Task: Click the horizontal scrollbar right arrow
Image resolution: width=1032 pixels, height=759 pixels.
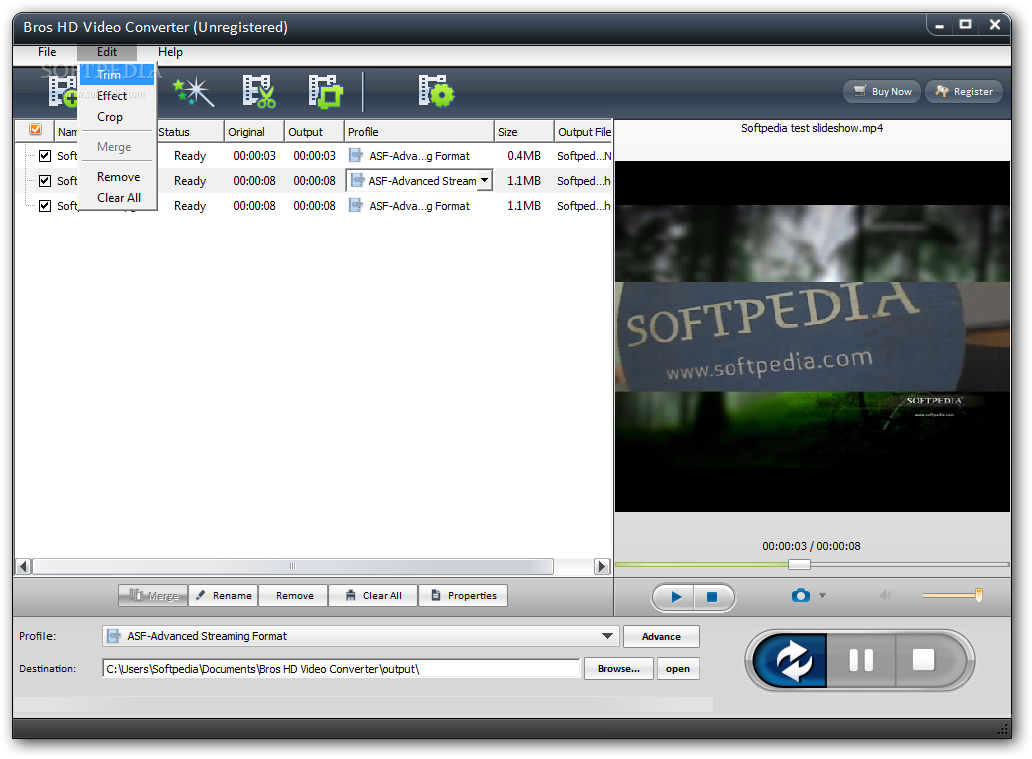Action: 602,566
